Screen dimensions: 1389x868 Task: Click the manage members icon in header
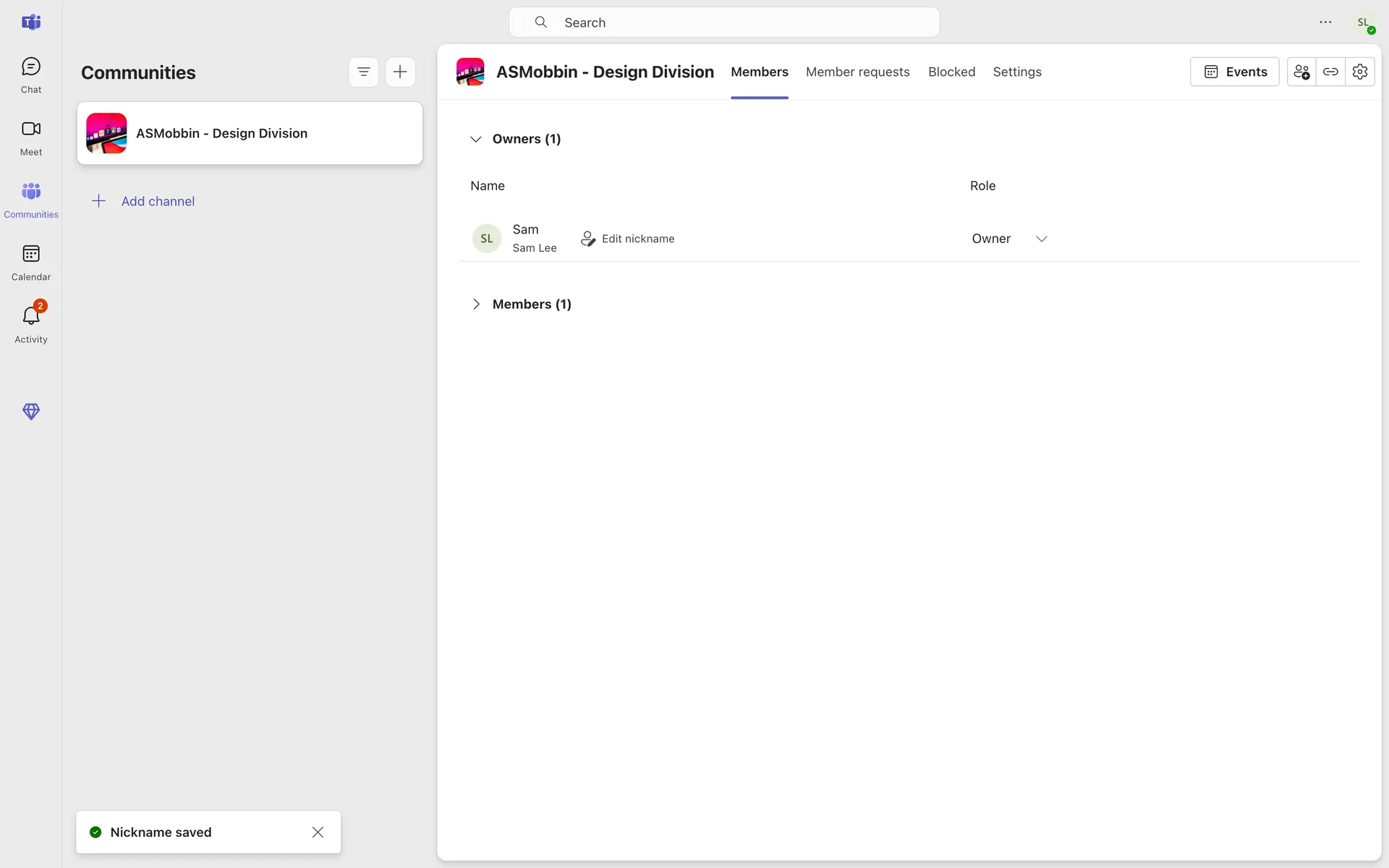(x=1301, y=72)
